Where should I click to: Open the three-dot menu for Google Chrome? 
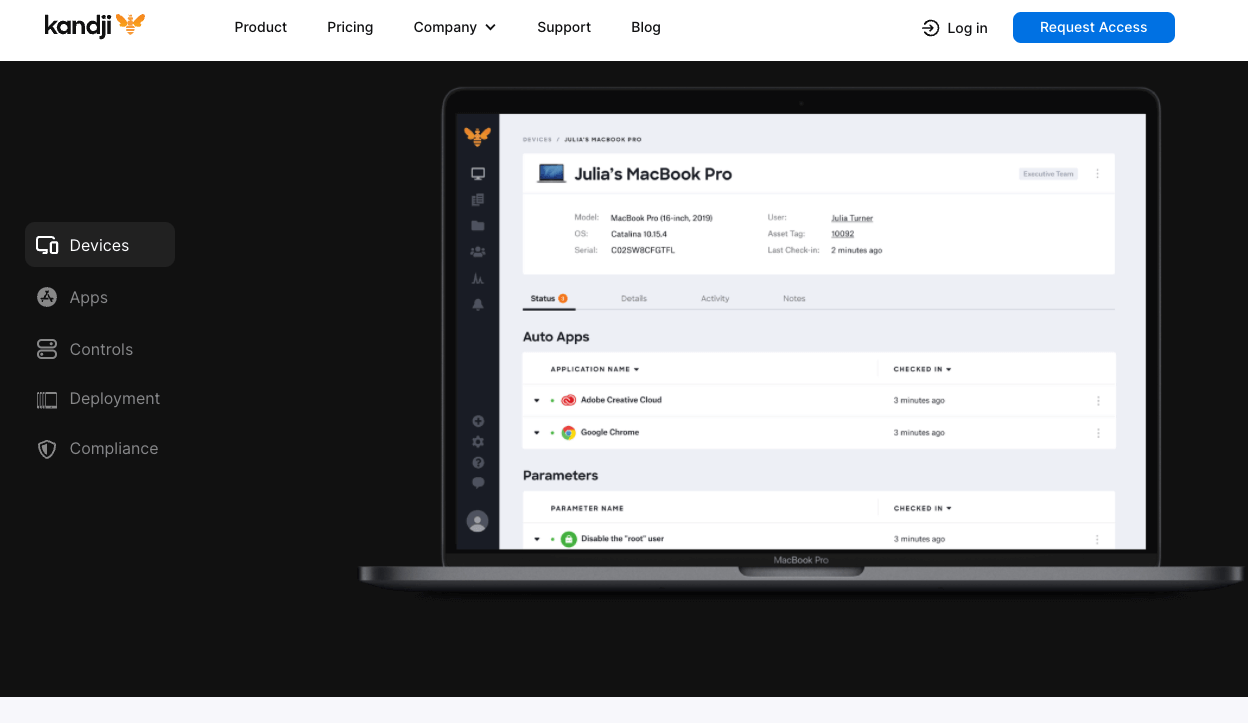pos(1098,432)
